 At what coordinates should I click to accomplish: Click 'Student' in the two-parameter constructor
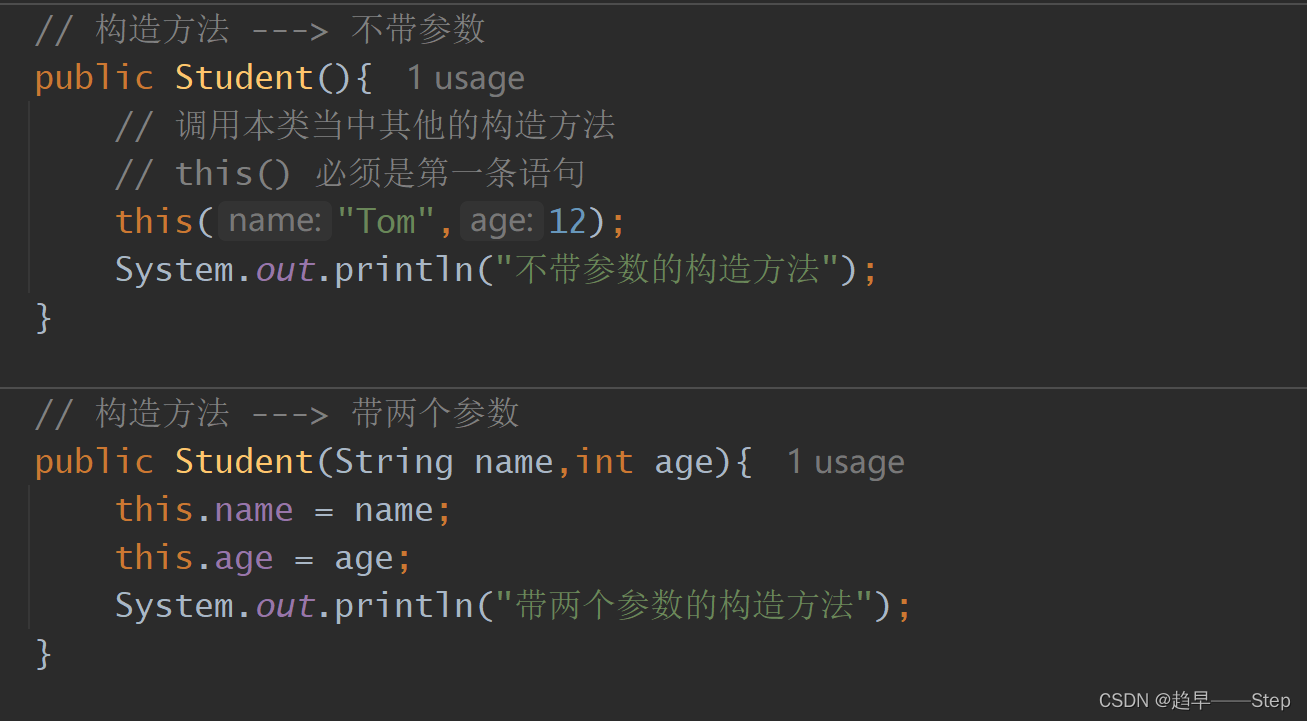245,462
